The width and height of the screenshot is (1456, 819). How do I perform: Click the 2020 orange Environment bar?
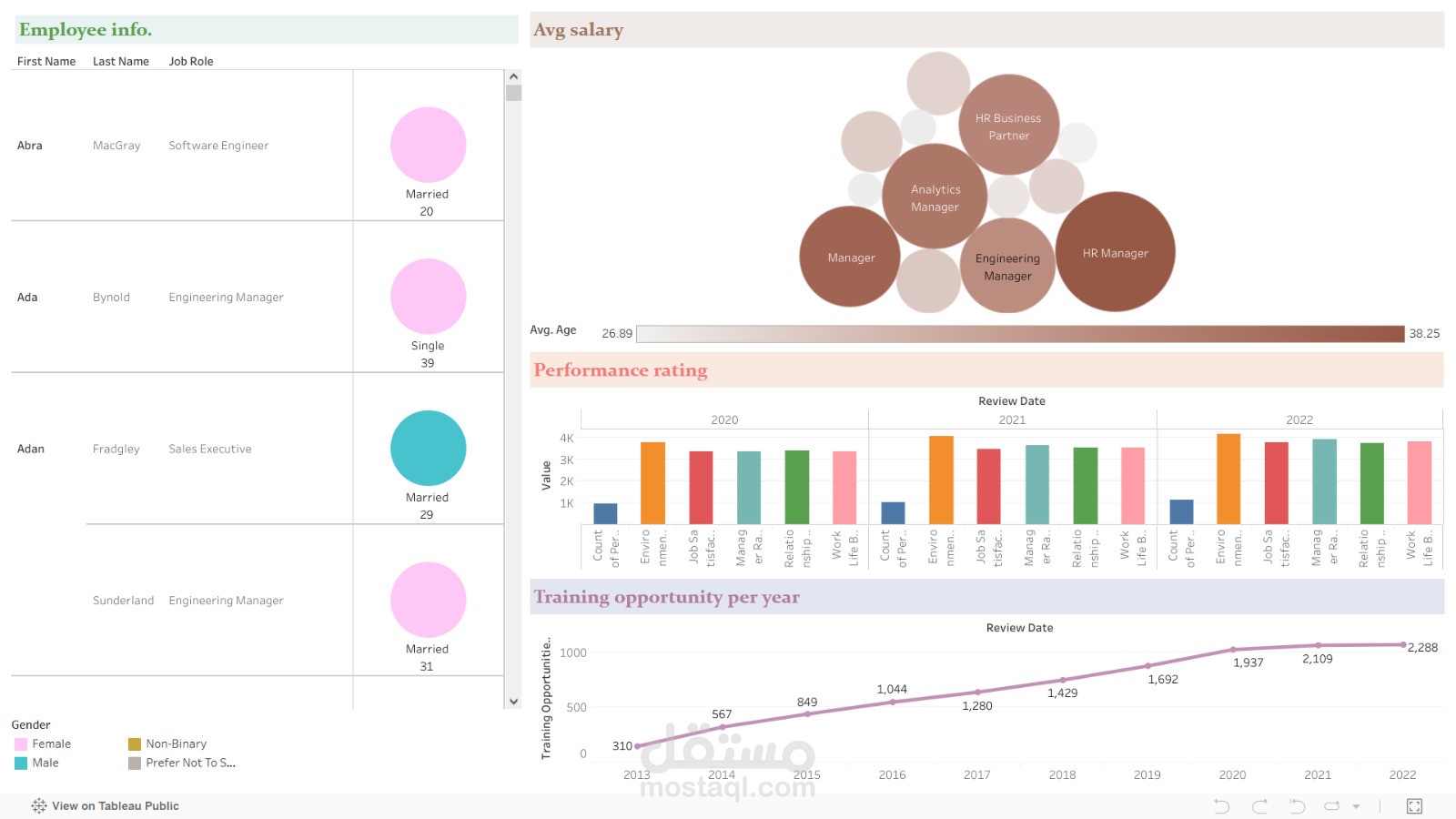pyautogui.click(x=652, y=483)
